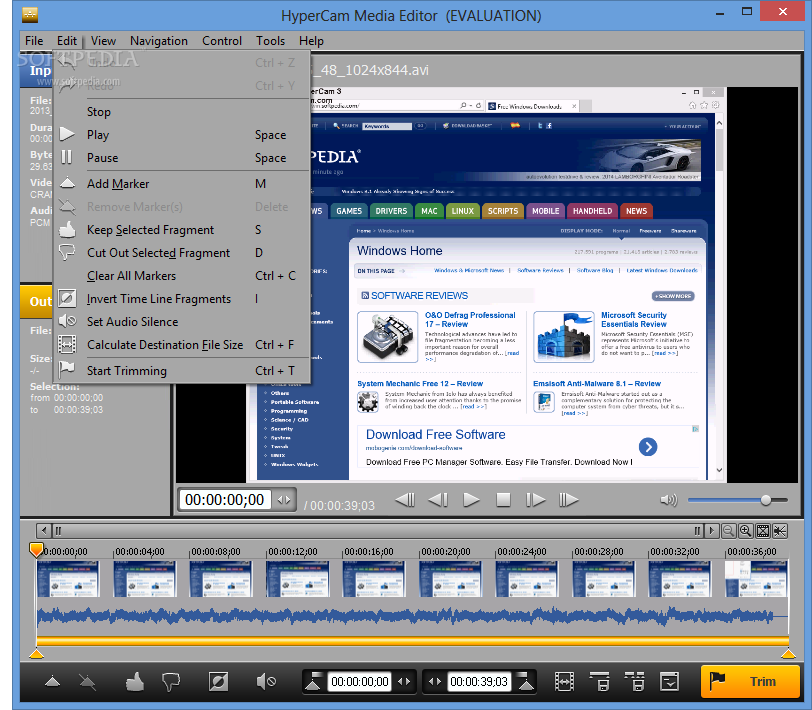The image size is (812, 710).
Task: Click timeline scrollbar left arrow
Action: [44, 531]
